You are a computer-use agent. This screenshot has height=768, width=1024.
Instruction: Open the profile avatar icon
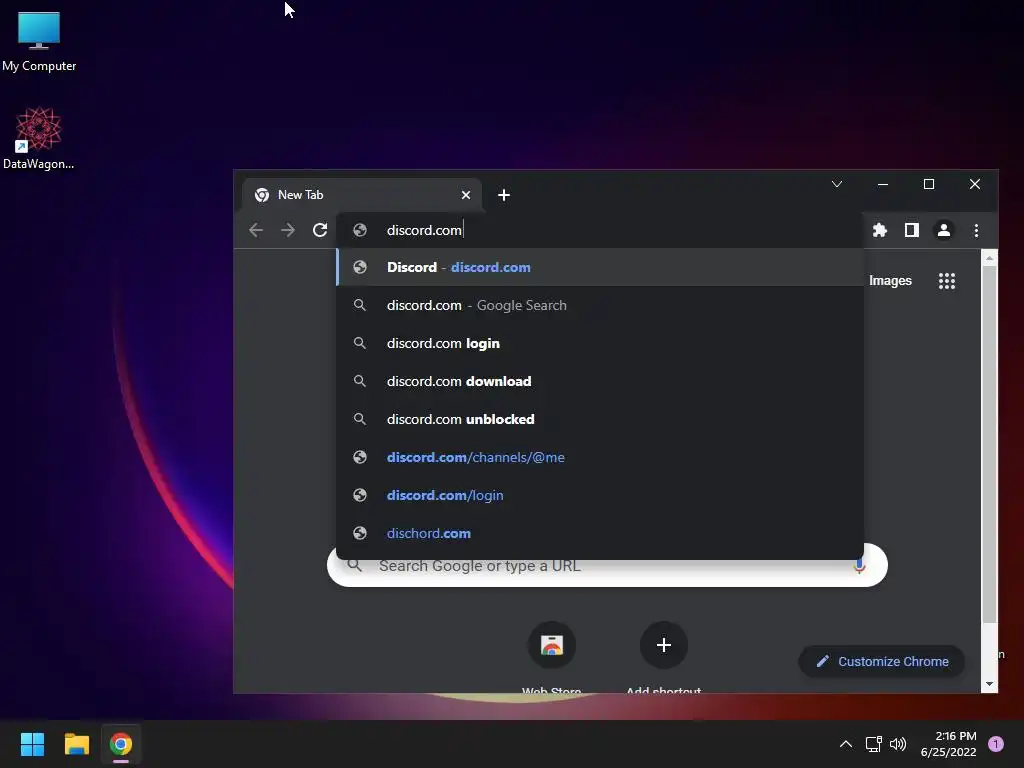pos(944,230)
